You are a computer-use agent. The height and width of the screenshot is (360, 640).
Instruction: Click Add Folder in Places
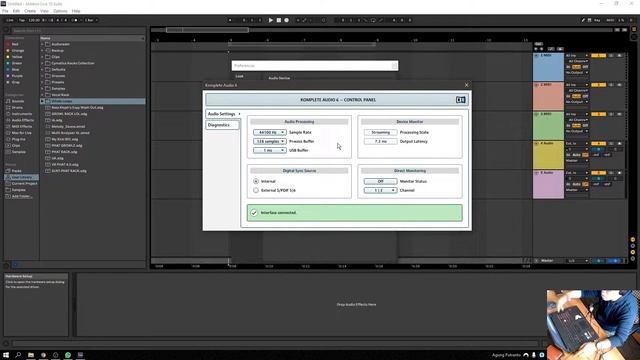click(x=22, y=196)
